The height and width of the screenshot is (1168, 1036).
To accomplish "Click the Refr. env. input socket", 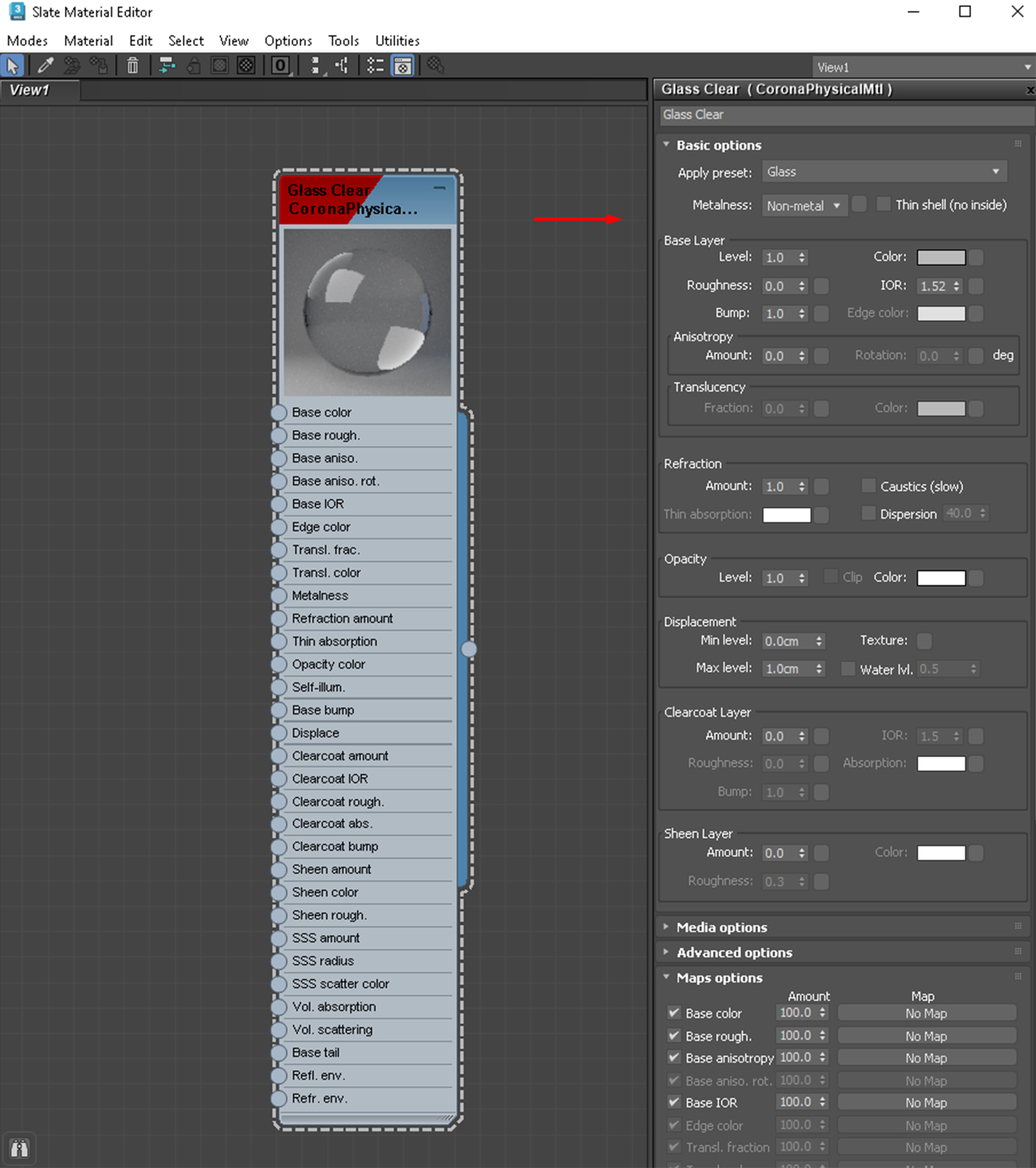I will point(278,1098).
